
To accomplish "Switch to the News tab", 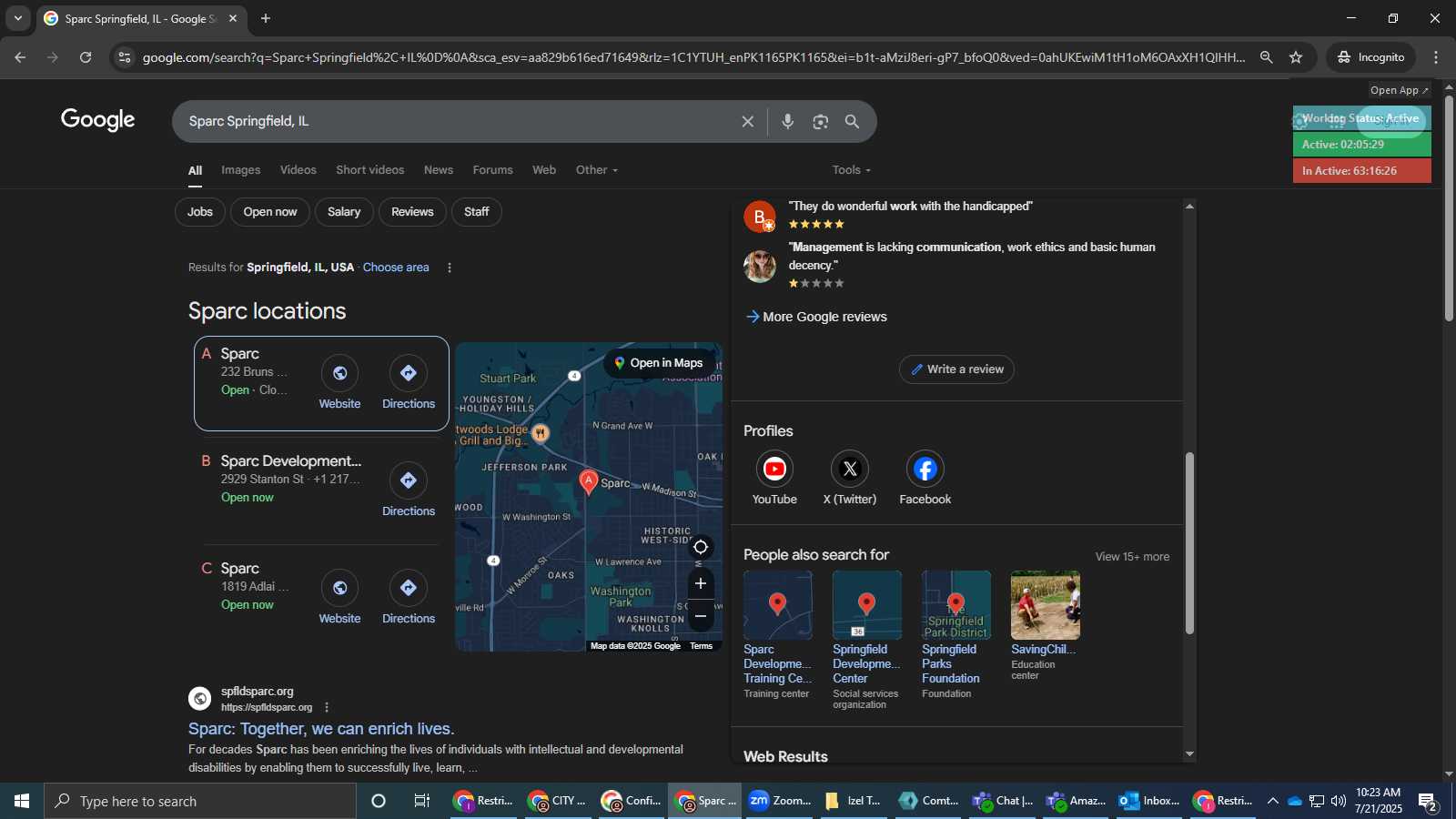I will 439,170.
